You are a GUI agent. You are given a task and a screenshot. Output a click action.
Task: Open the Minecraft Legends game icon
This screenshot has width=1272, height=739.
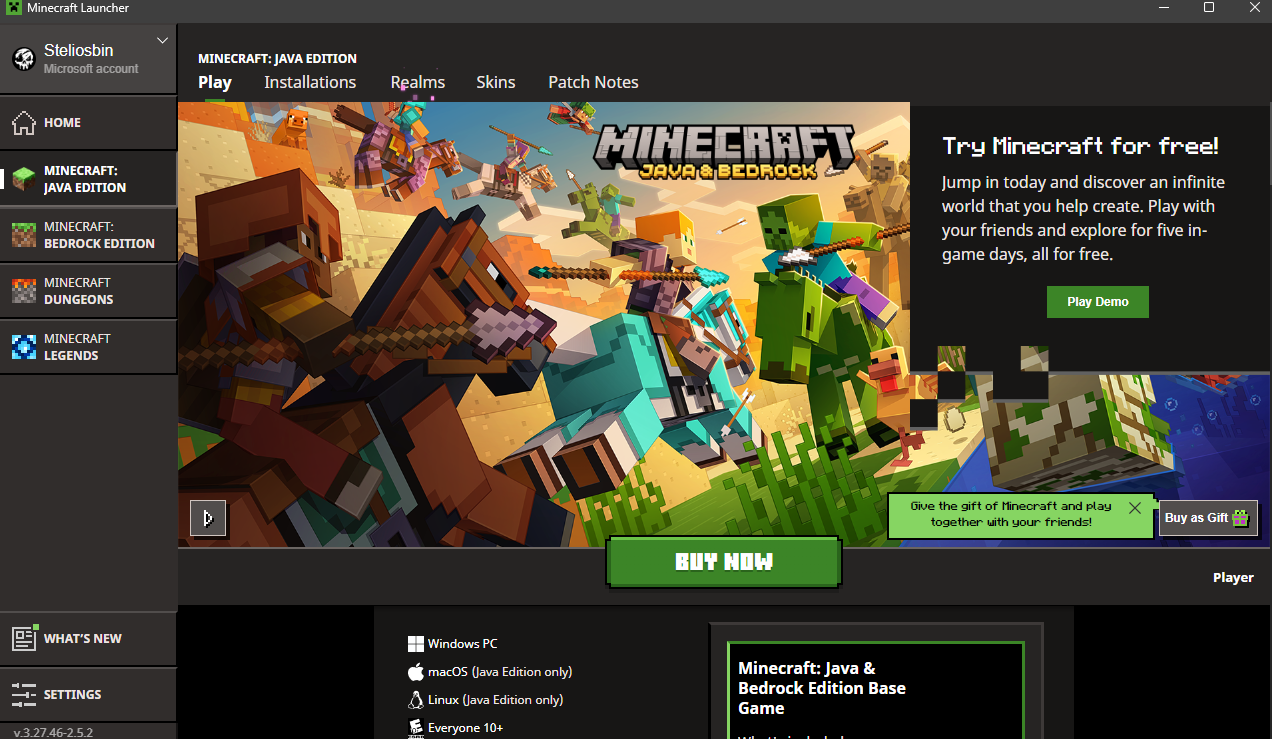click(23, 347)
